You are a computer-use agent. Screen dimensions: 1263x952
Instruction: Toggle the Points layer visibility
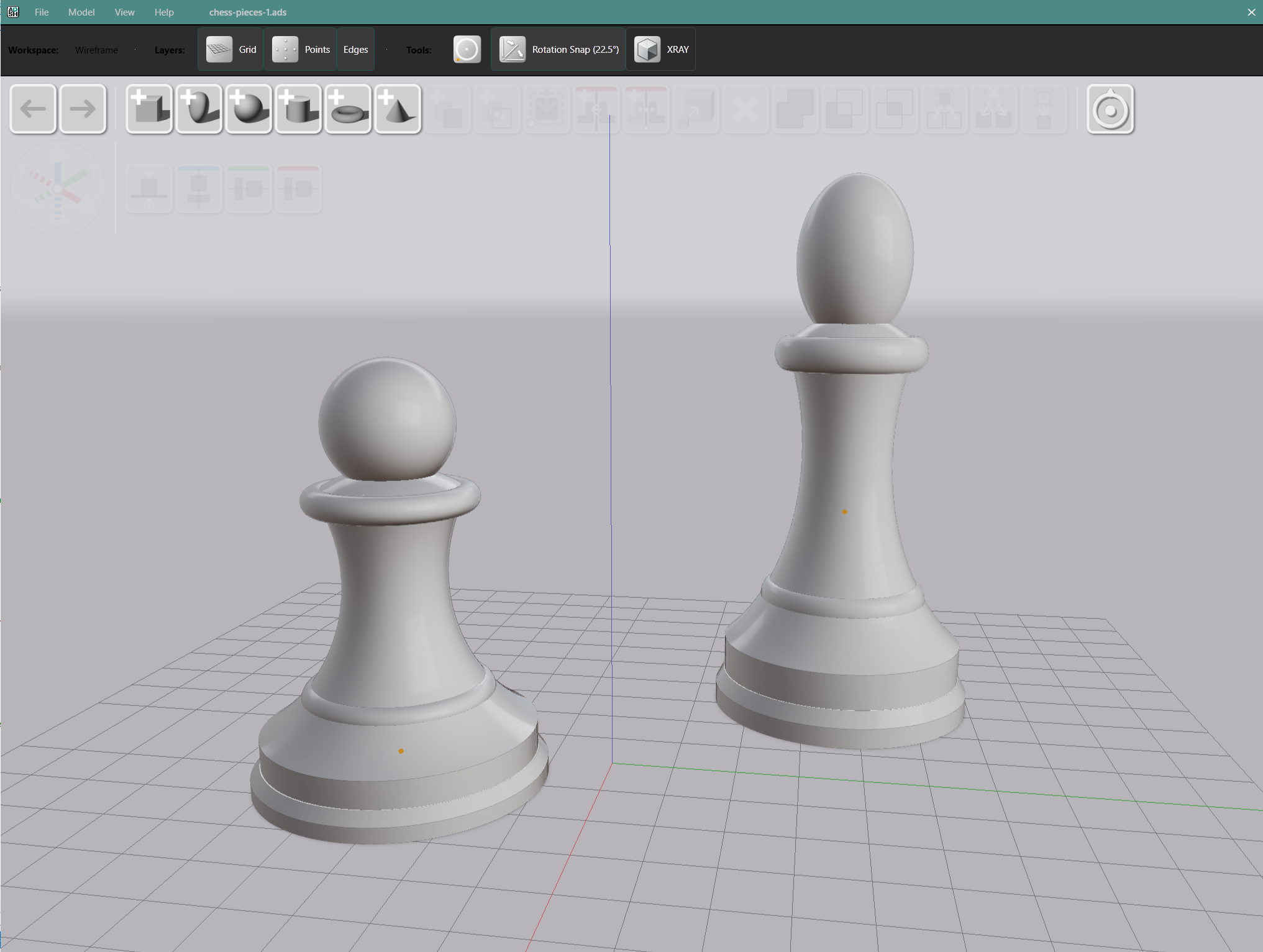[301, 49]
